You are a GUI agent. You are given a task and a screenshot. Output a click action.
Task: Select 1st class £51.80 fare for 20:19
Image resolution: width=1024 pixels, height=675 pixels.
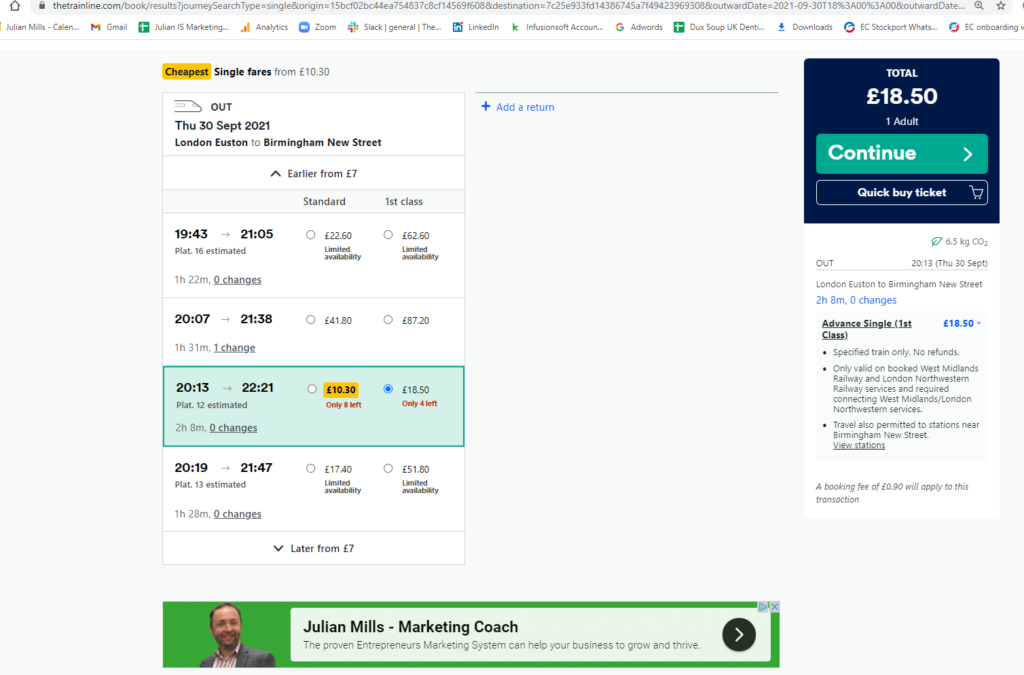[388, 469]
